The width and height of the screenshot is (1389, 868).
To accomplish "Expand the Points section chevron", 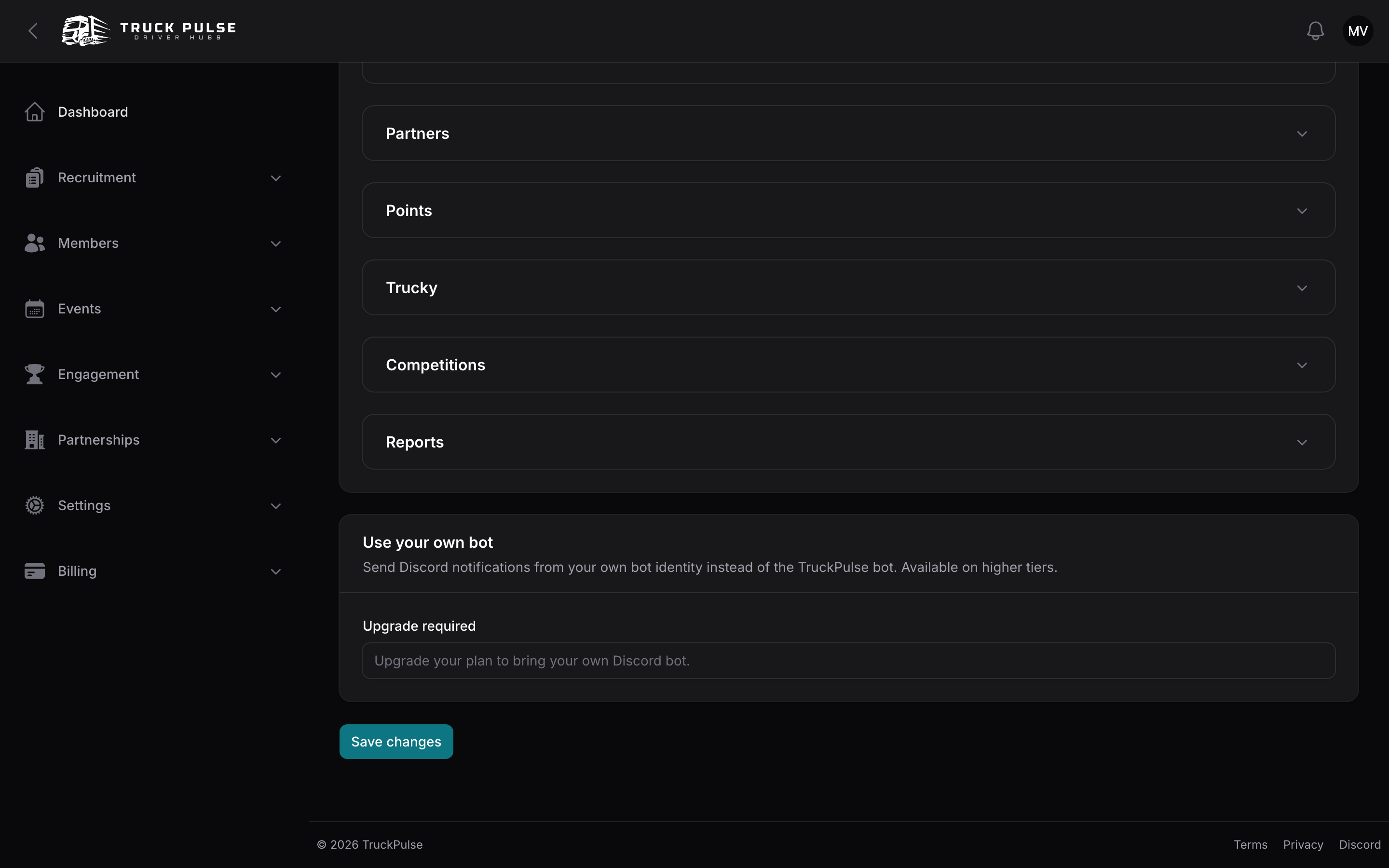I will (1302, 211).
